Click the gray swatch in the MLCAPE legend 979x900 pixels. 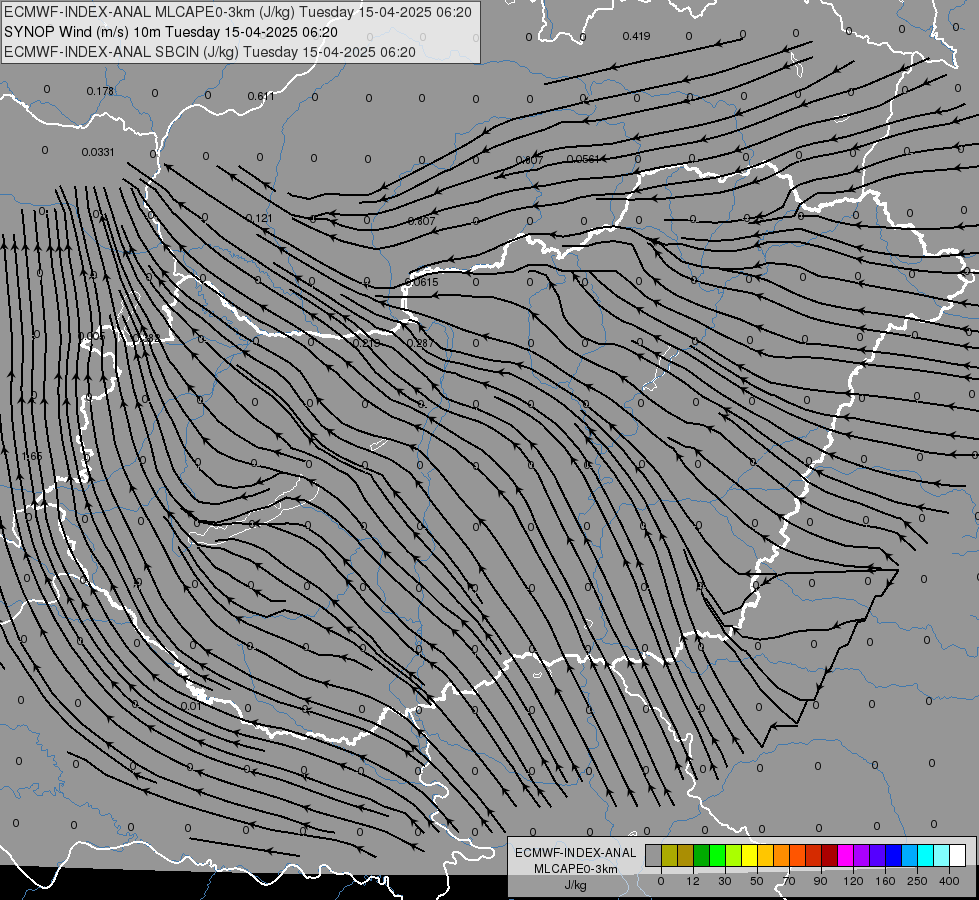(654, 856)
